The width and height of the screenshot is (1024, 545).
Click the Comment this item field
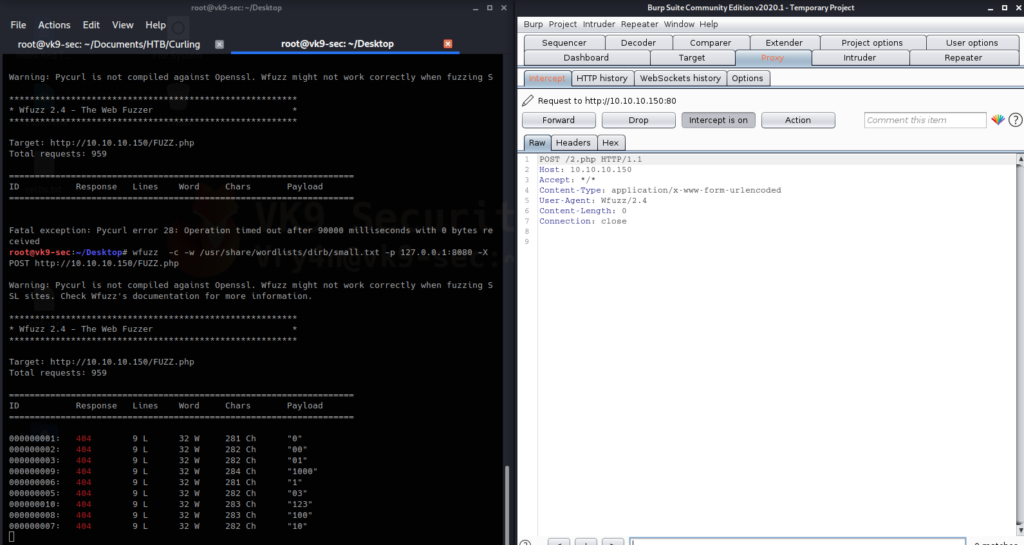pyautogui.click(x=925, y=120)
